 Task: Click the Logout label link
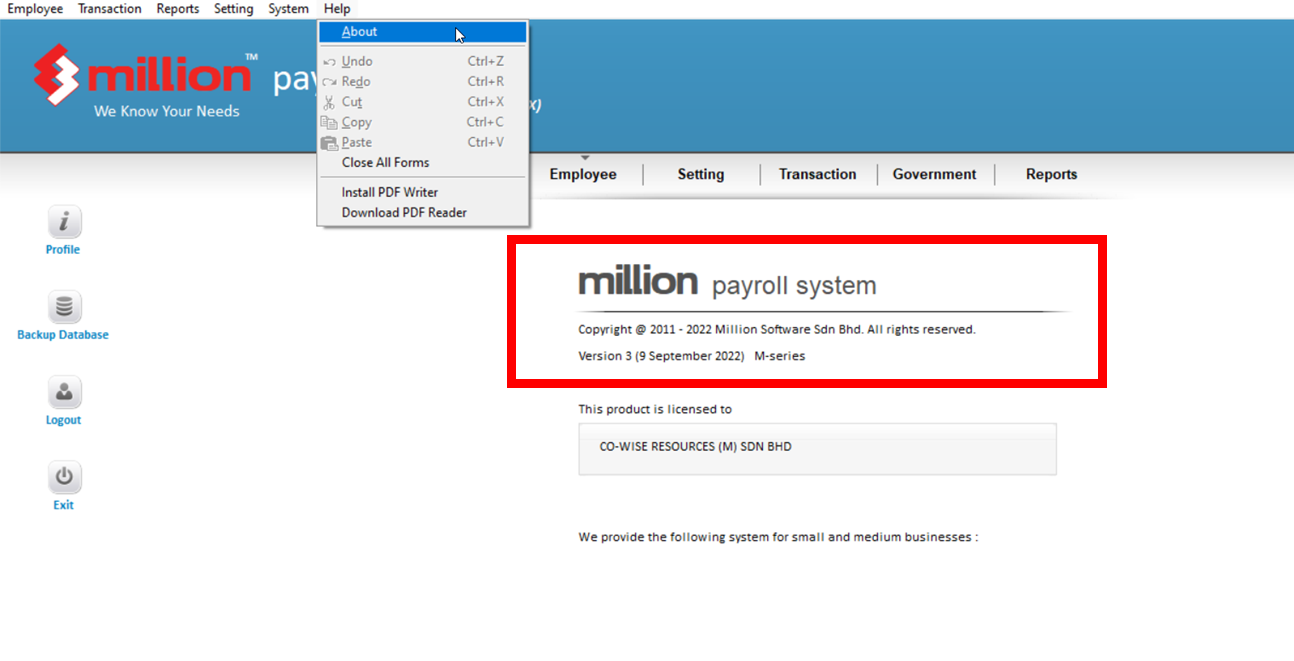[x=63, y=420]
